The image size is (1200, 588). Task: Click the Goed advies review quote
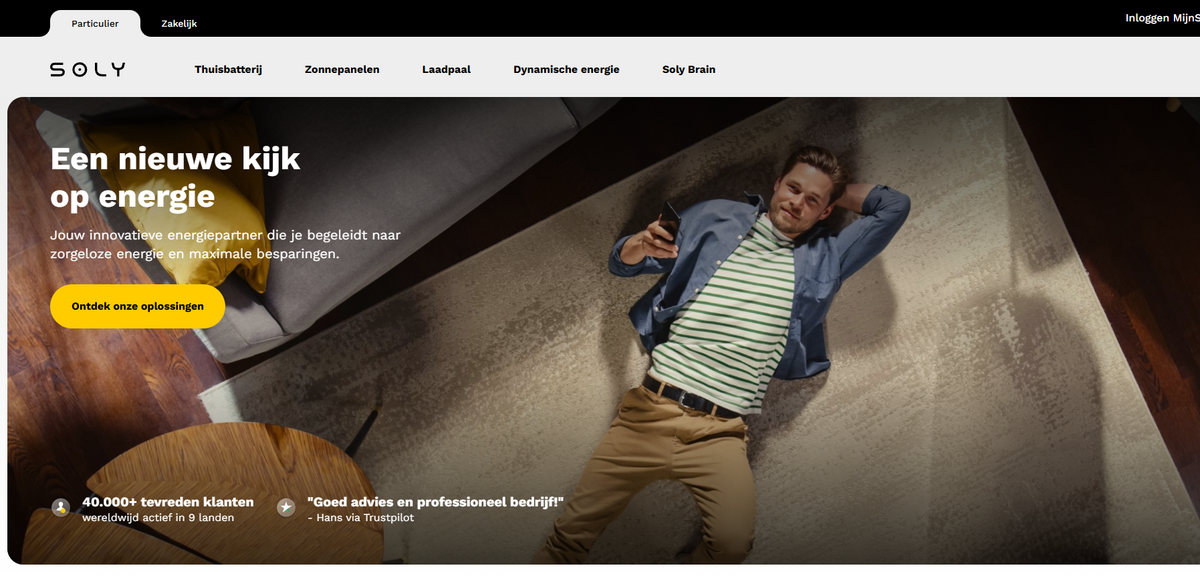point(435,502)
